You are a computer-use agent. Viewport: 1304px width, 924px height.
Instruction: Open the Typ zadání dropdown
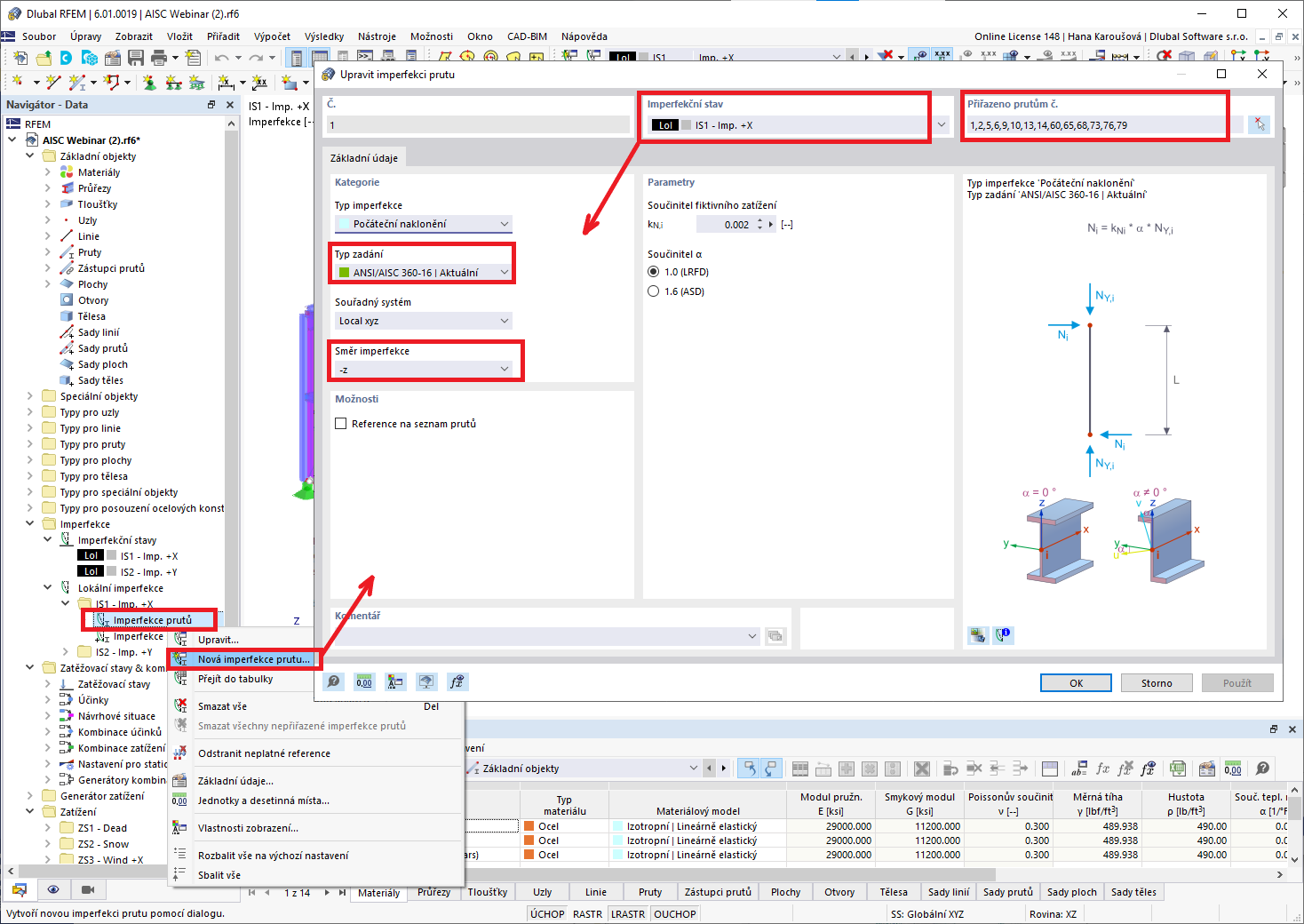tap(505, 273)
